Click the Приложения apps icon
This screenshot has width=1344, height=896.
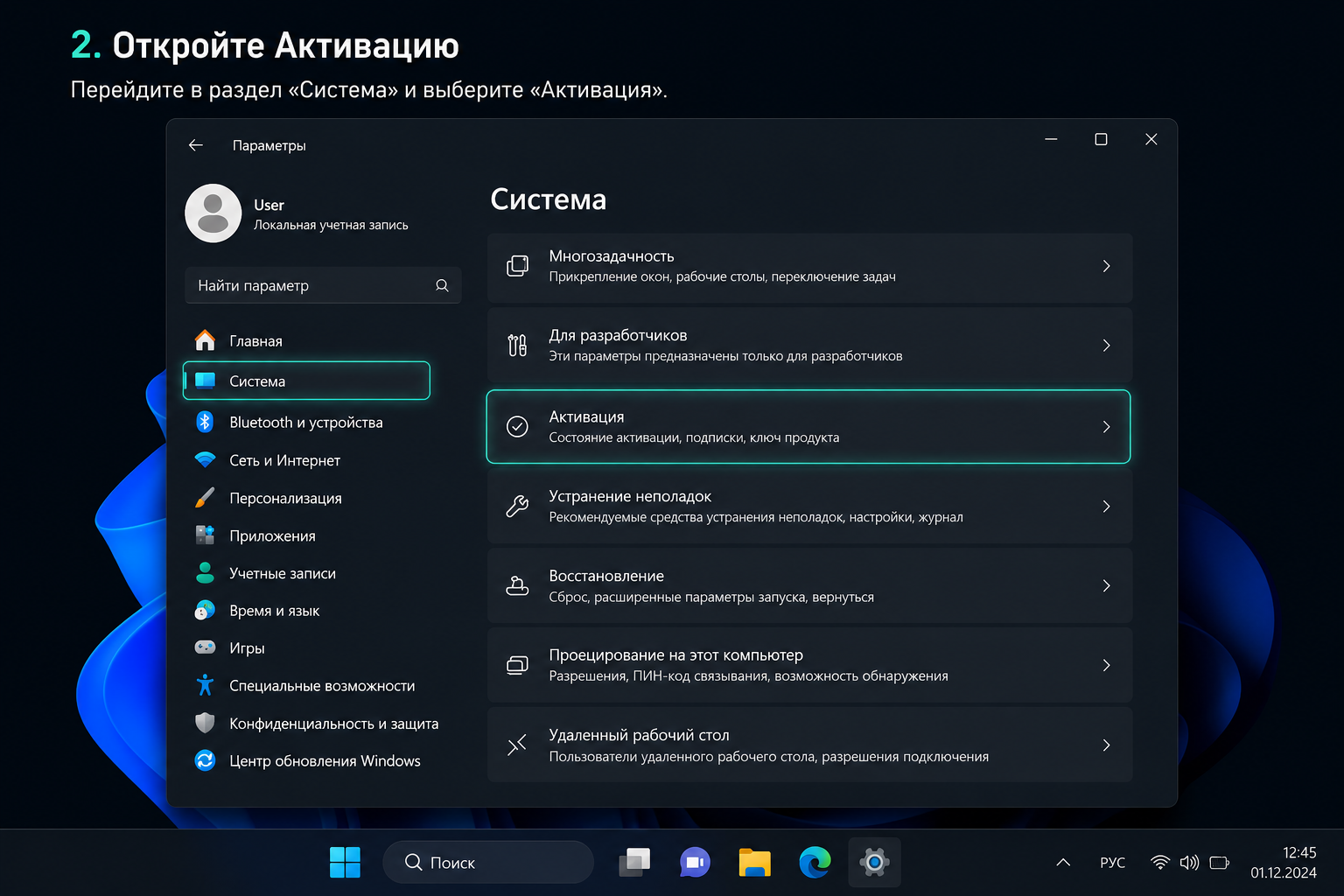205,535
